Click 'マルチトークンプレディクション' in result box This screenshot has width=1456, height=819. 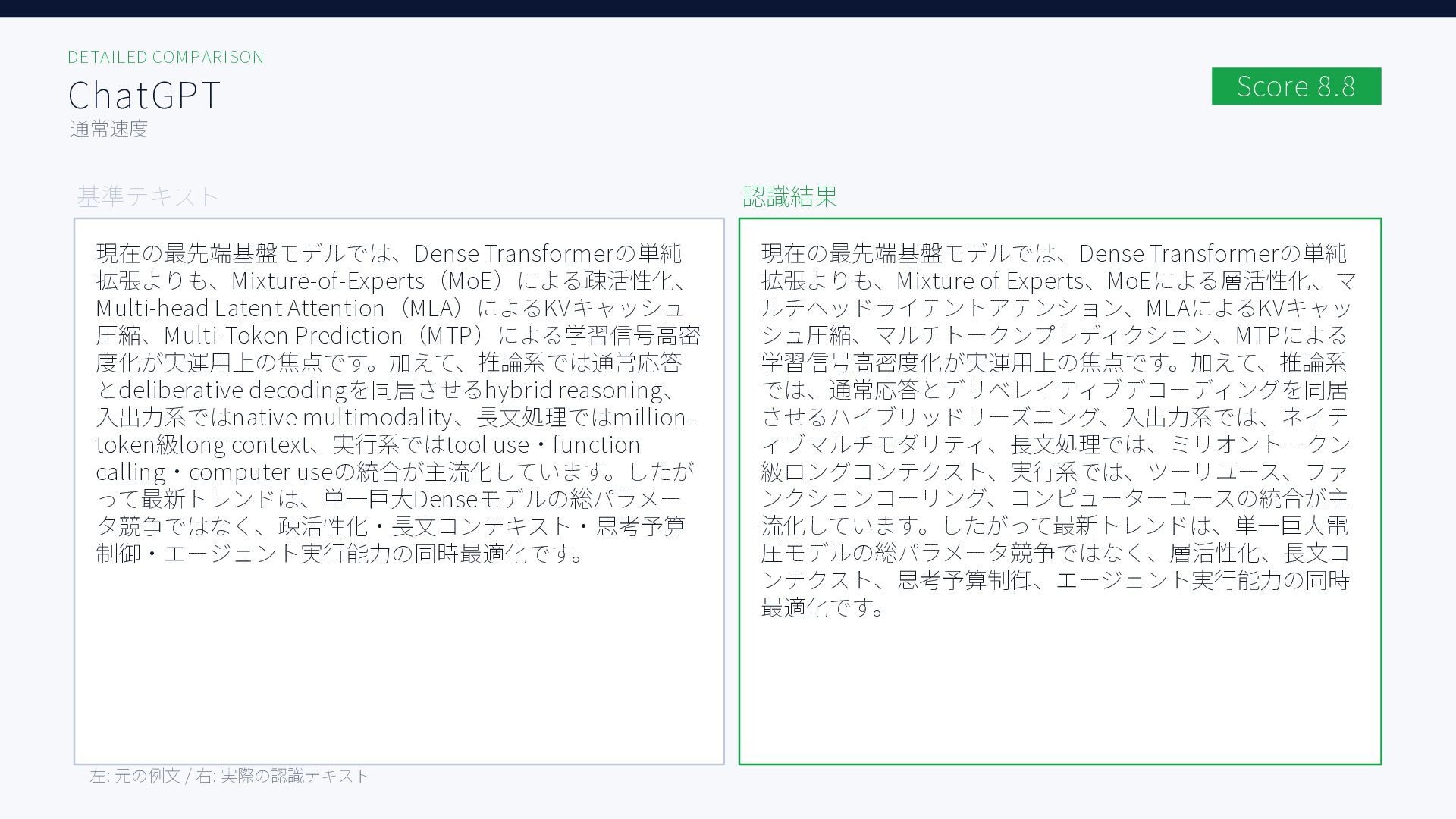click(x=1043, y=335)
